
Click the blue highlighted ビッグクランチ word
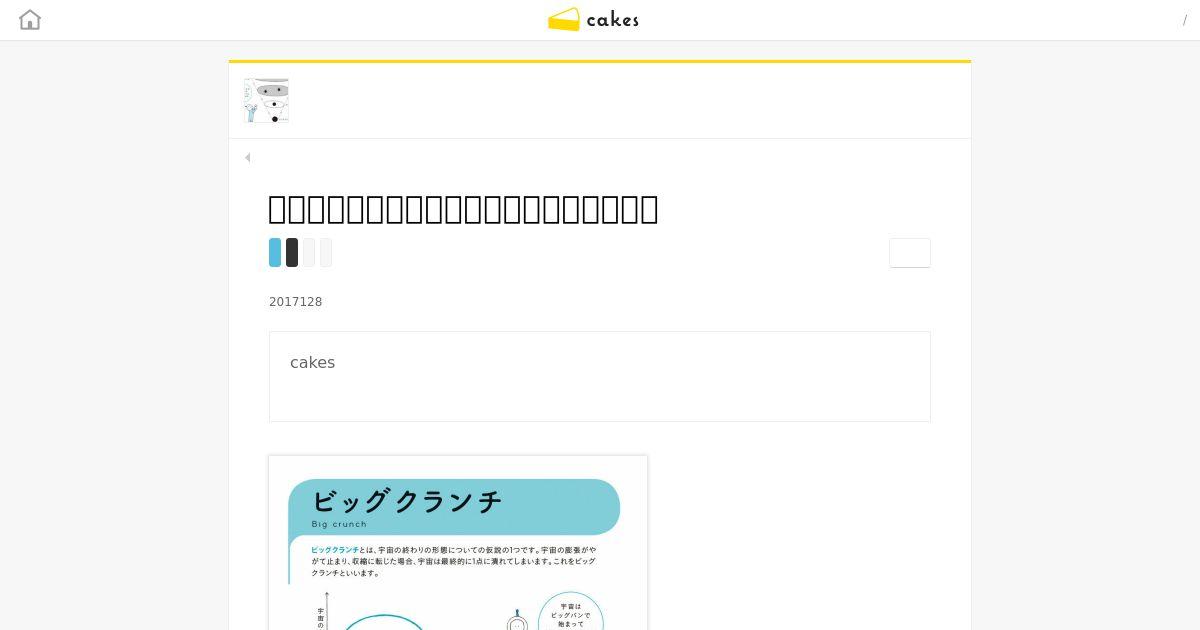[334, 550]
